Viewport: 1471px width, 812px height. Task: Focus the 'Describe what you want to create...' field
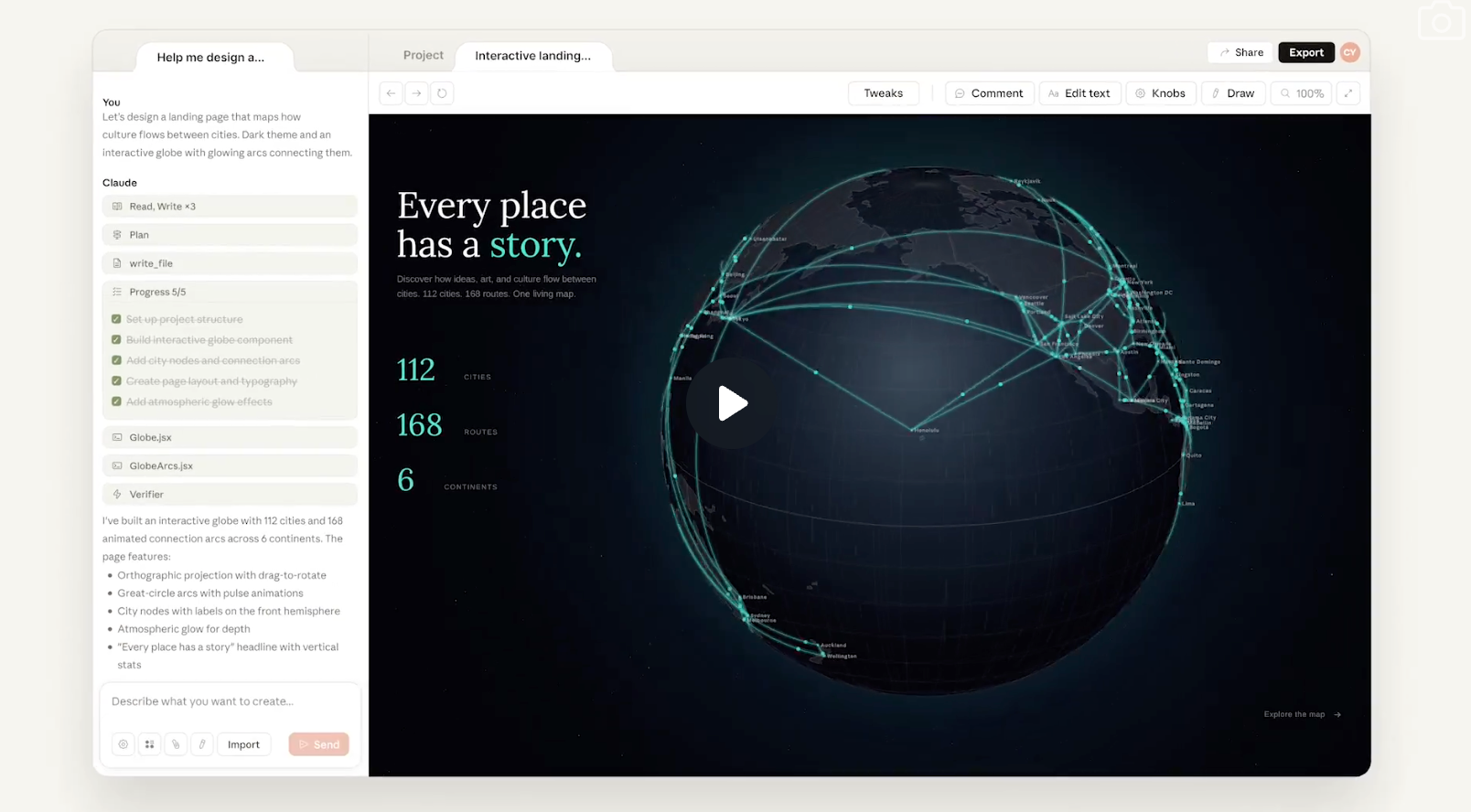point(230,701)
